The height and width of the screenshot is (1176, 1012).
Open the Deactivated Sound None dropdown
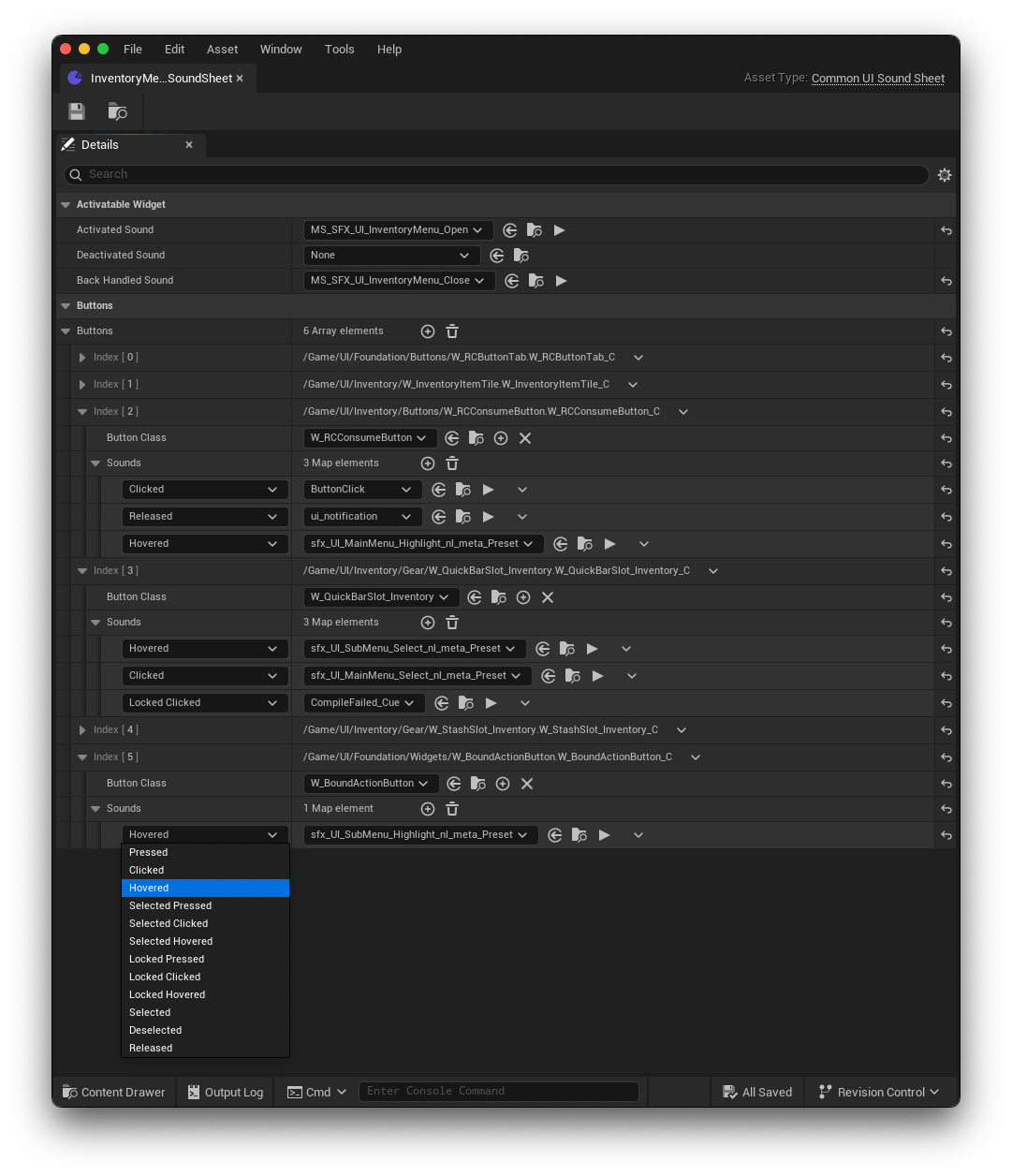click(391, 256)
